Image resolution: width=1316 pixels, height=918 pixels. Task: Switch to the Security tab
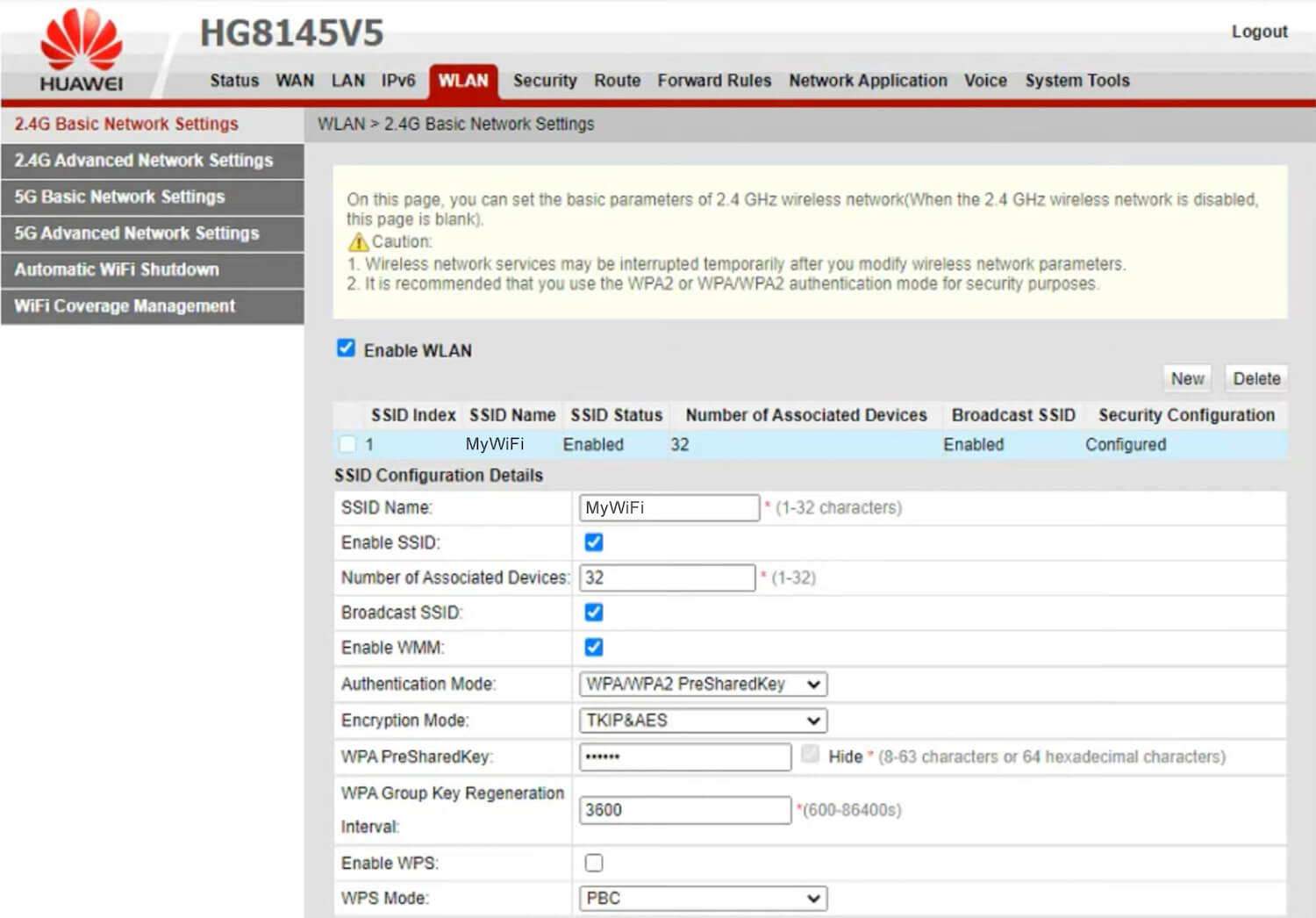[544, 81]
